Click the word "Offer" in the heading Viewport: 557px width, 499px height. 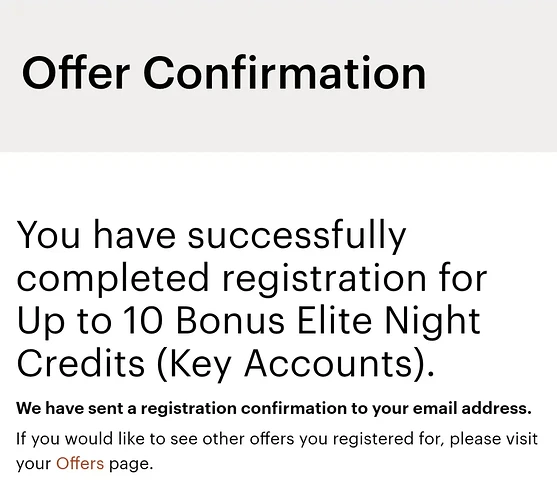tap(75, 73)
